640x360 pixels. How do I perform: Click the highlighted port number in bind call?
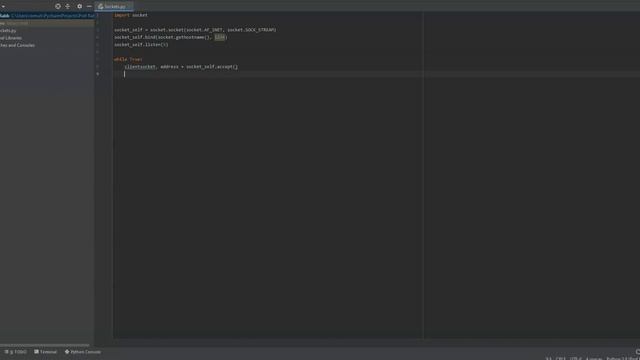tap(220, 37)
